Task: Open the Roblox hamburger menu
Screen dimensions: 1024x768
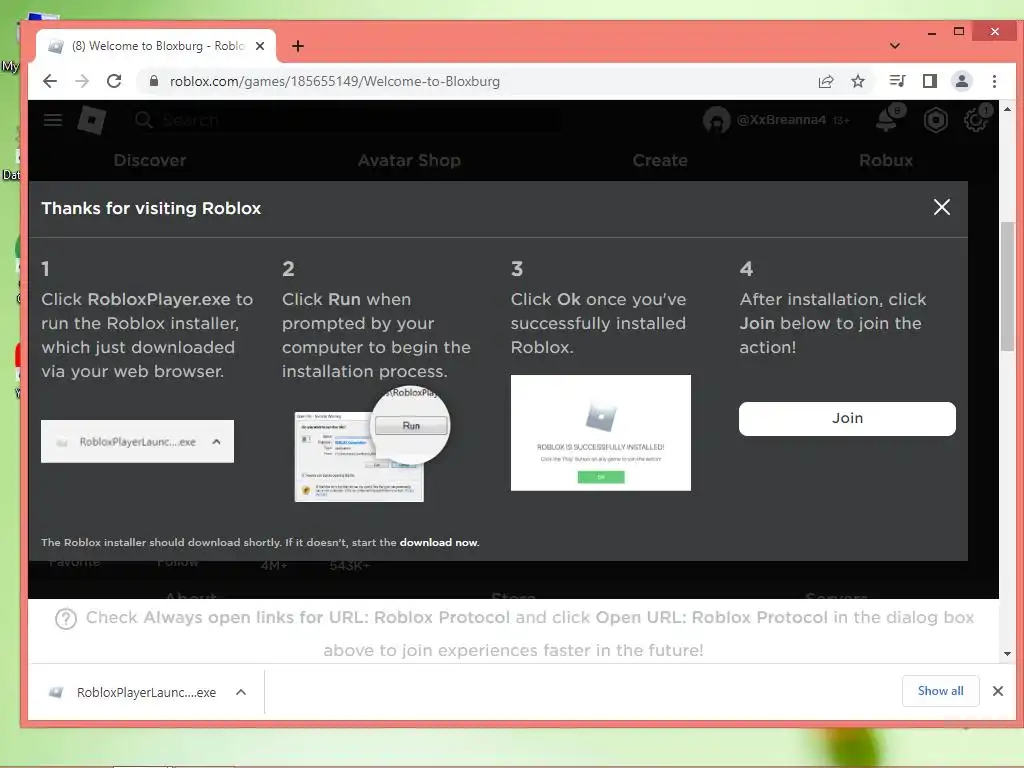Action: point(53,120)
